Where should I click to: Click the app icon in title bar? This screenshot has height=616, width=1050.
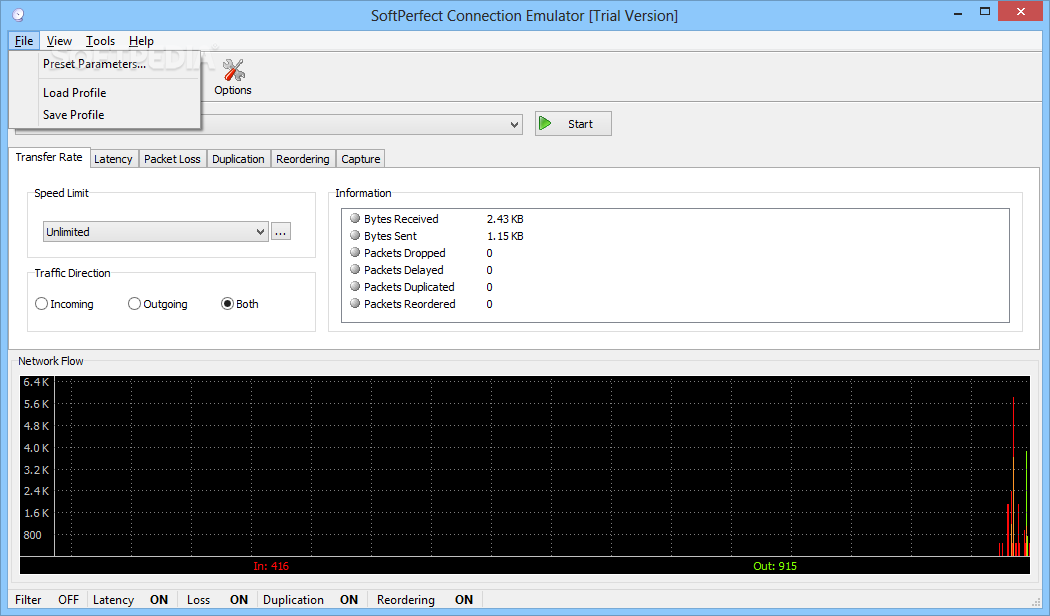point(18,15)
